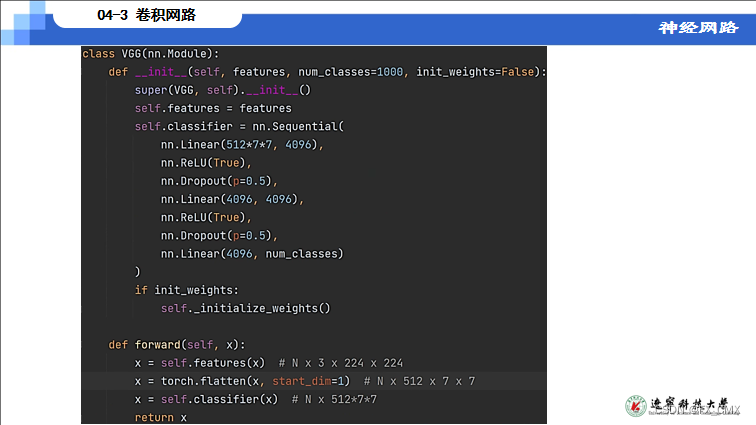Click the '神经网路' header text
Screen dimensions: 756x425
click(698, 27)
